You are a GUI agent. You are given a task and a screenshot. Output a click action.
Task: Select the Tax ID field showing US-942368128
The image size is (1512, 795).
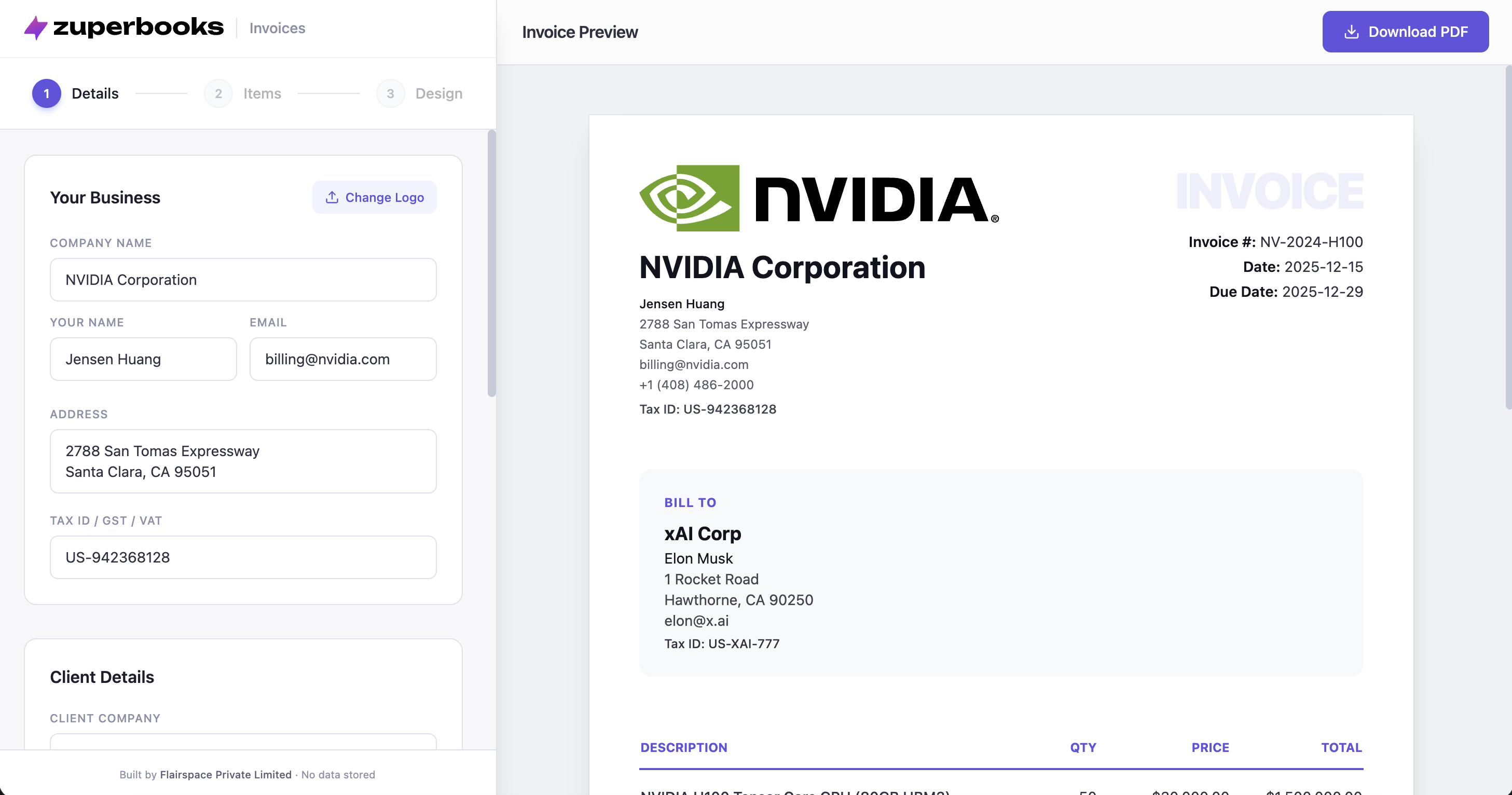click(x=243, y=557)
